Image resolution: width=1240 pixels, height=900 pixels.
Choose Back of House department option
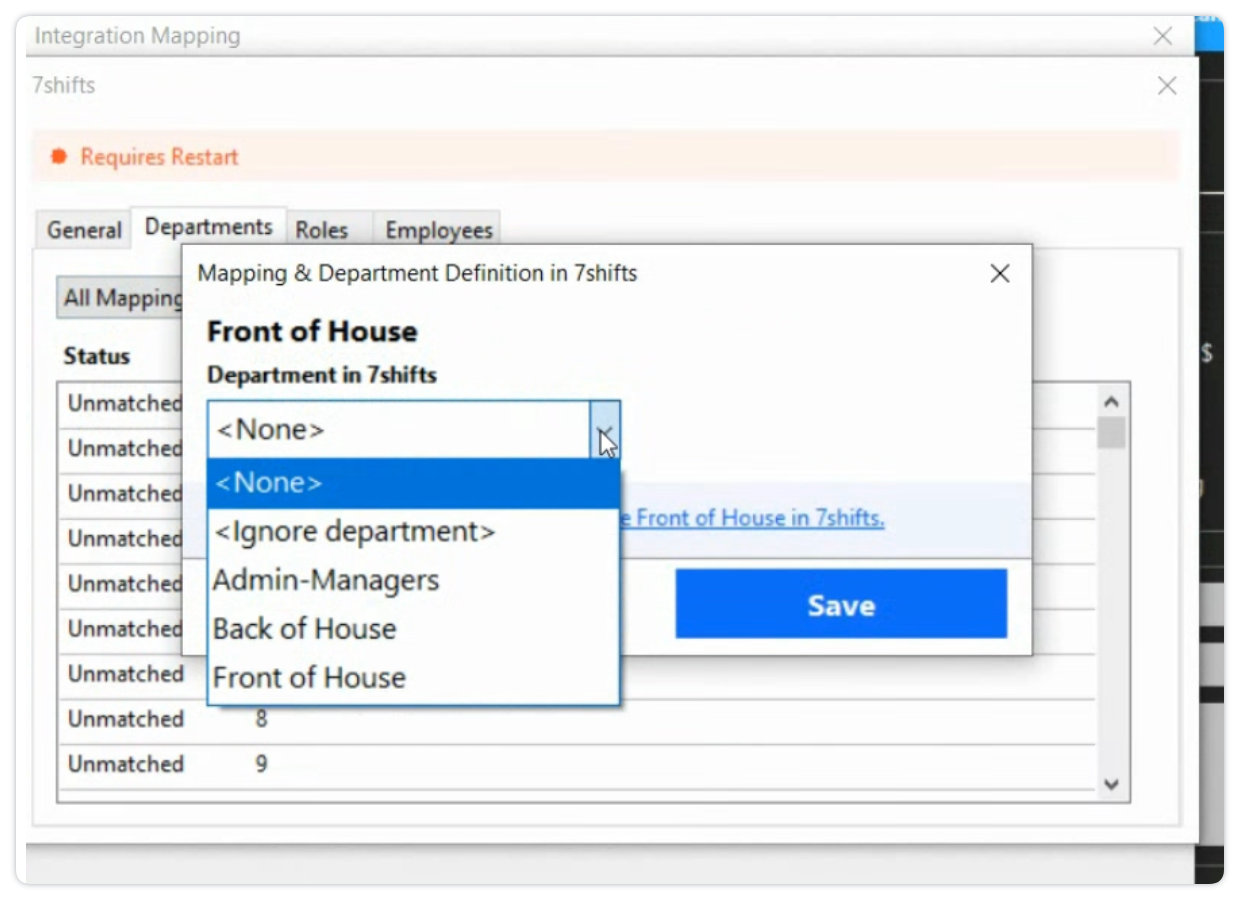click(305, 629)
